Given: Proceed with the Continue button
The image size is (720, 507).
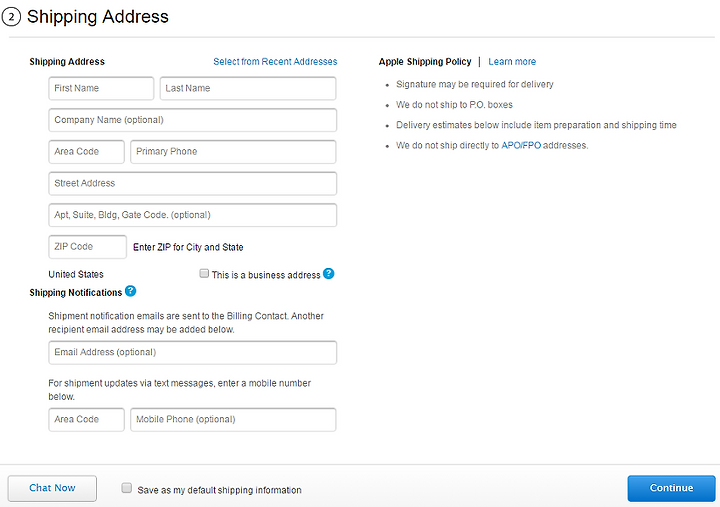Looking at the screenshot, I should (671, 488).
